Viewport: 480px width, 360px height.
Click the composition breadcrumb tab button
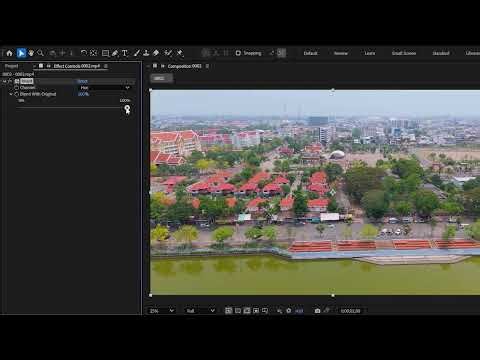tap(161, 78)
